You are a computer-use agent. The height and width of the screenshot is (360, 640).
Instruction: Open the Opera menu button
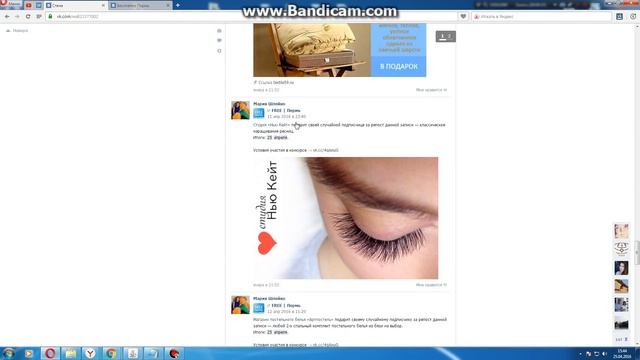11,4
